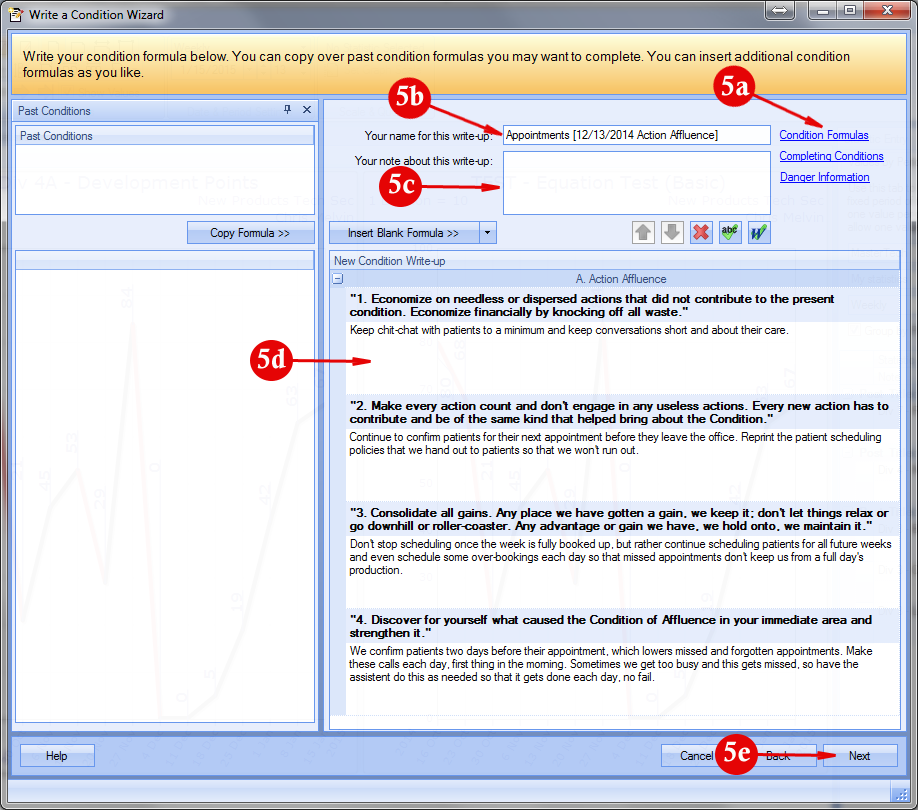Select step 1 Economize formula heading

click(x=622, y=306)
